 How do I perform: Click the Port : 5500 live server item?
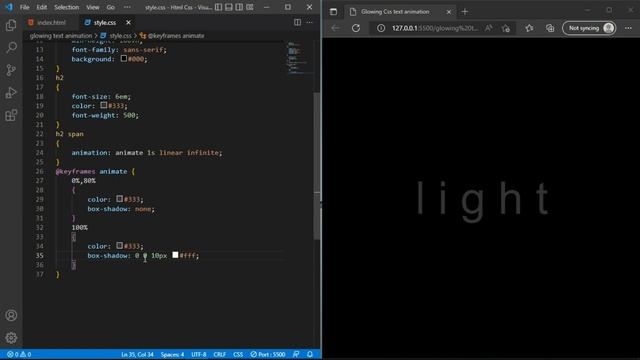coord(268,354)
